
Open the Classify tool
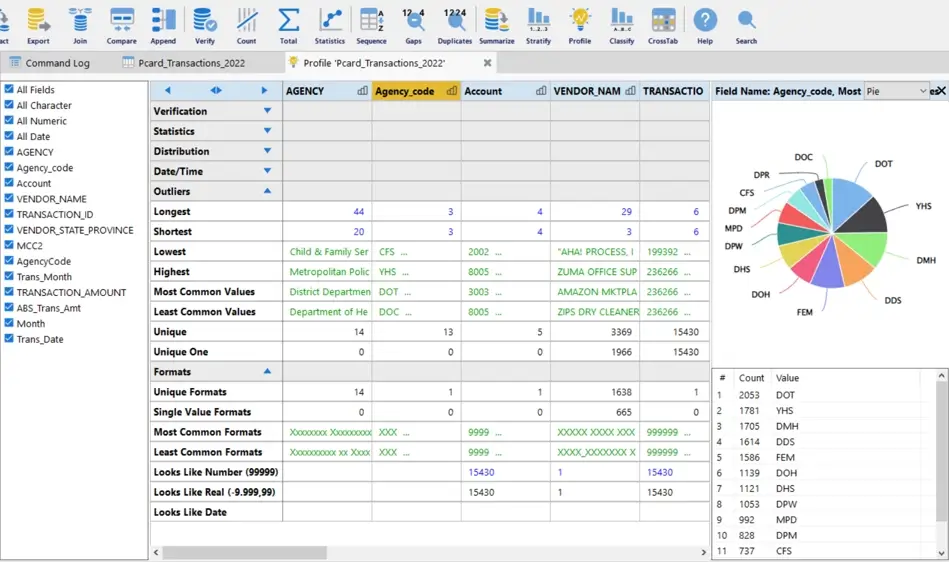tap(622, 25)
